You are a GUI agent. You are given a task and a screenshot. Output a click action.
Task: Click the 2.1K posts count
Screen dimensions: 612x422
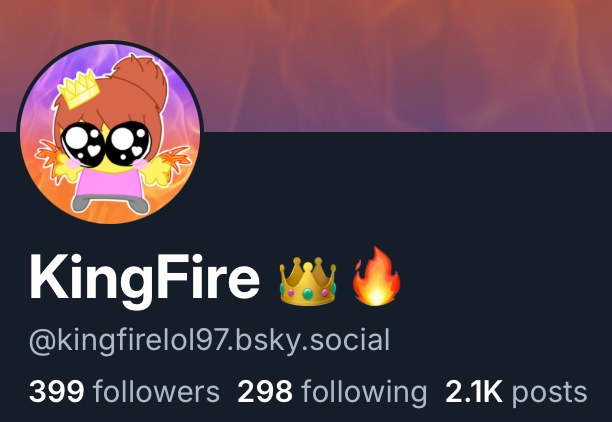point(516,393)
